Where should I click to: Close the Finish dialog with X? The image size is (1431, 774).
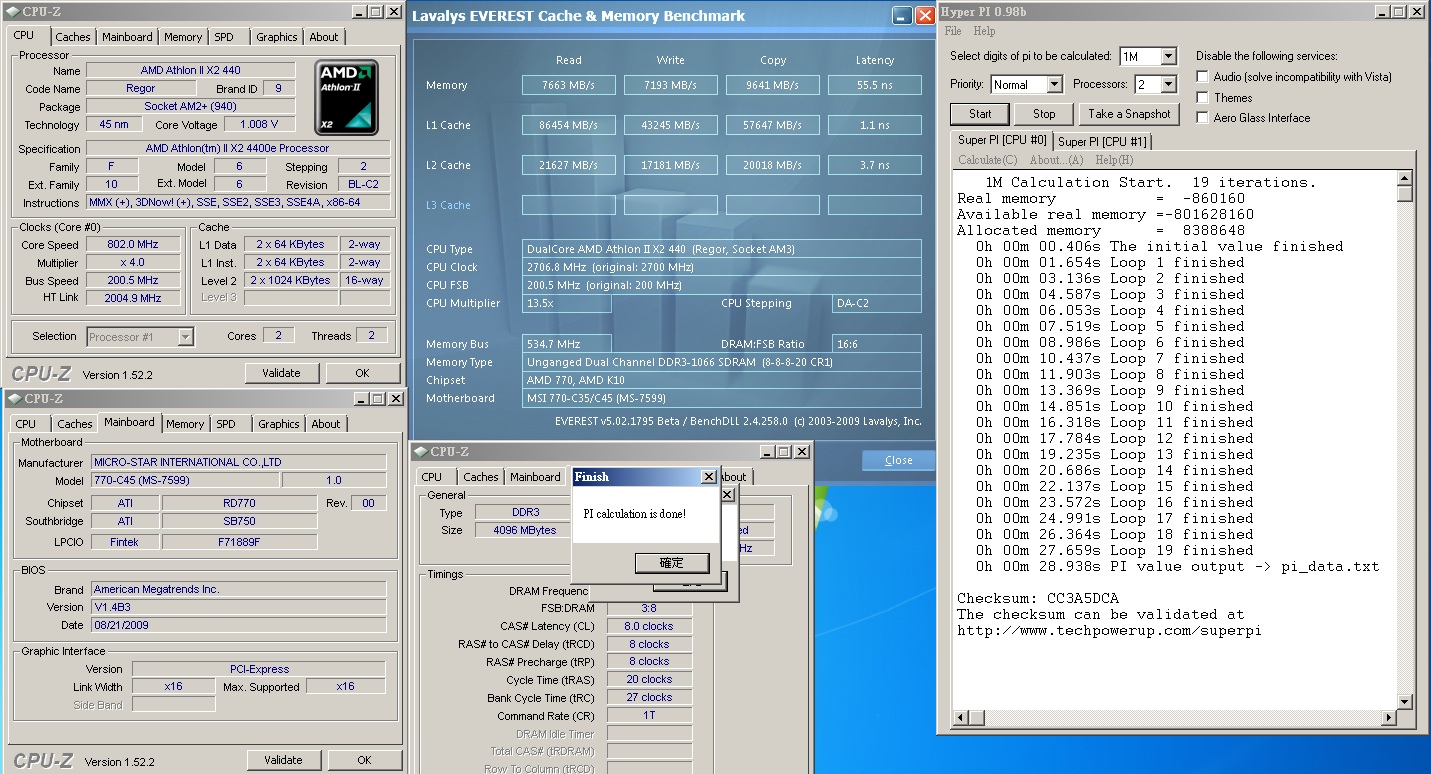coord(708,477)
